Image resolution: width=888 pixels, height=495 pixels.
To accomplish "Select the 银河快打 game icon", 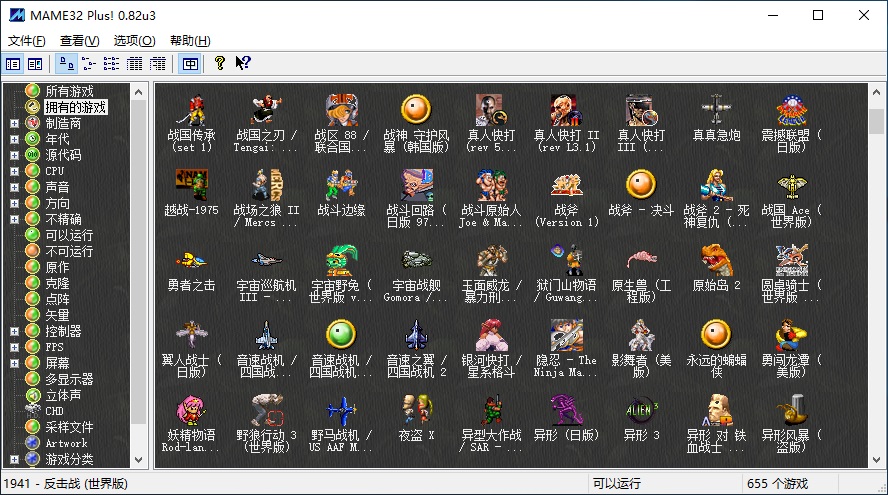I will 491,334.
